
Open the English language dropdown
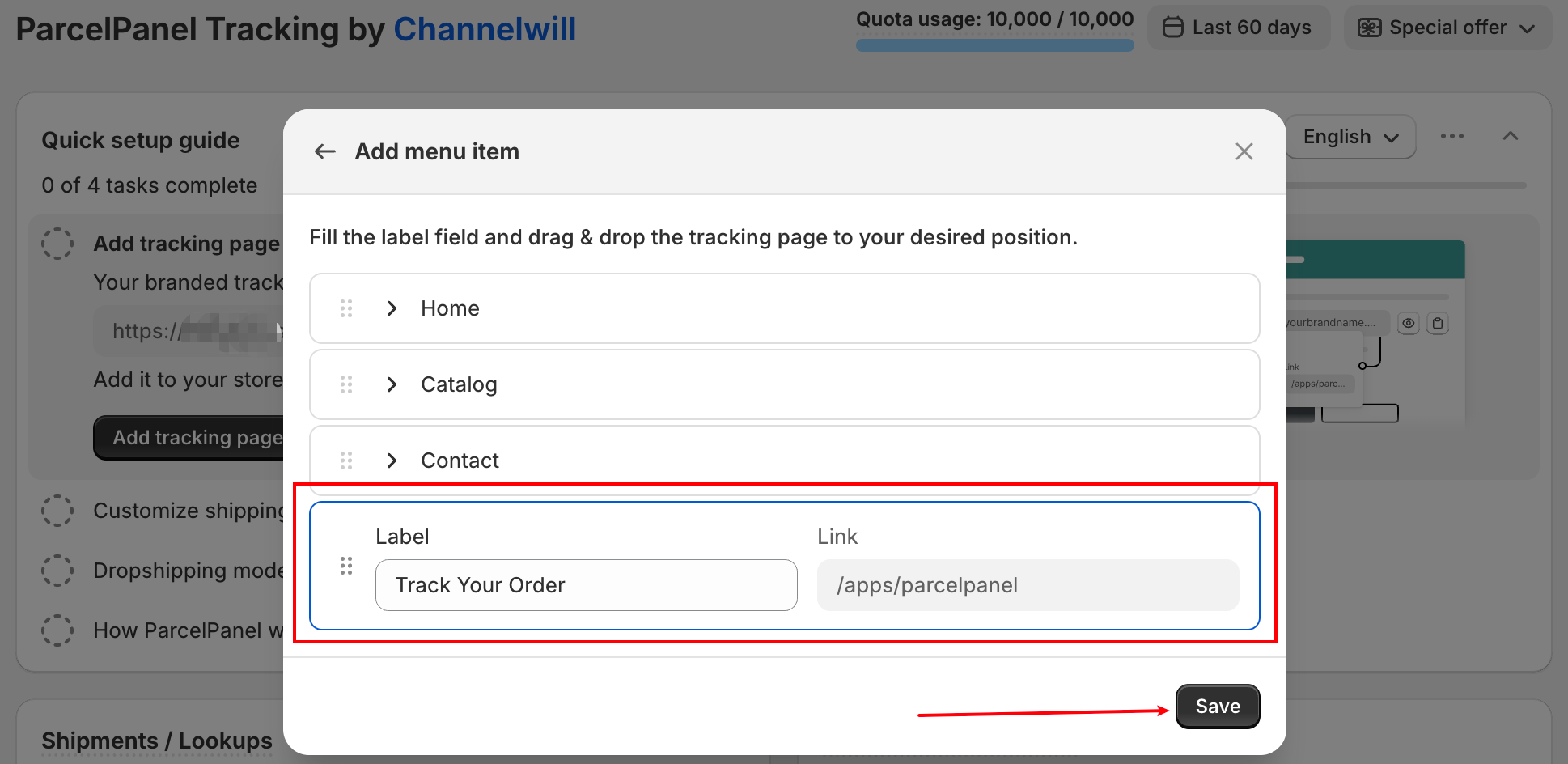[1350, 137]
